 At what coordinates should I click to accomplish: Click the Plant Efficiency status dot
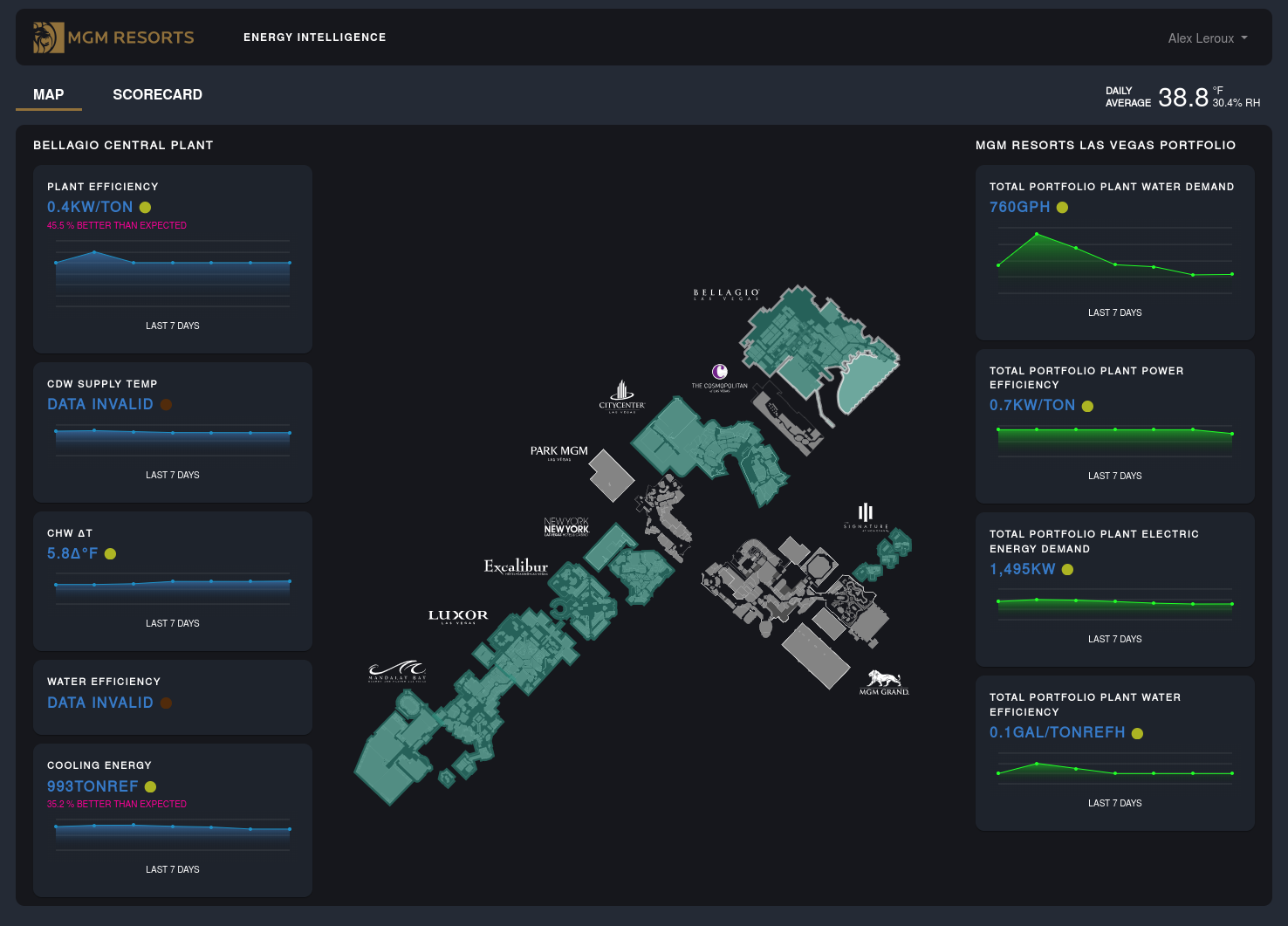pos(146,208)
